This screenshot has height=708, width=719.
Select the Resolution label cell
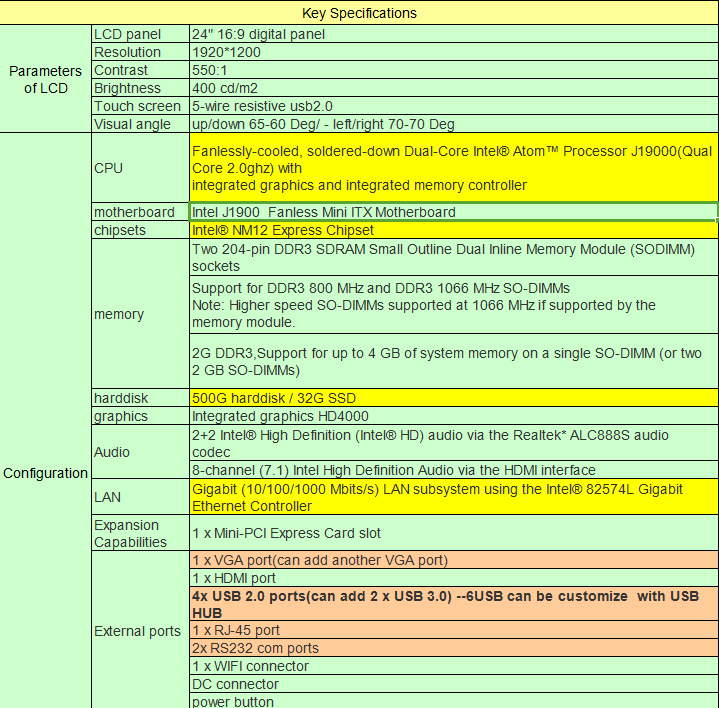click(140, 52)
